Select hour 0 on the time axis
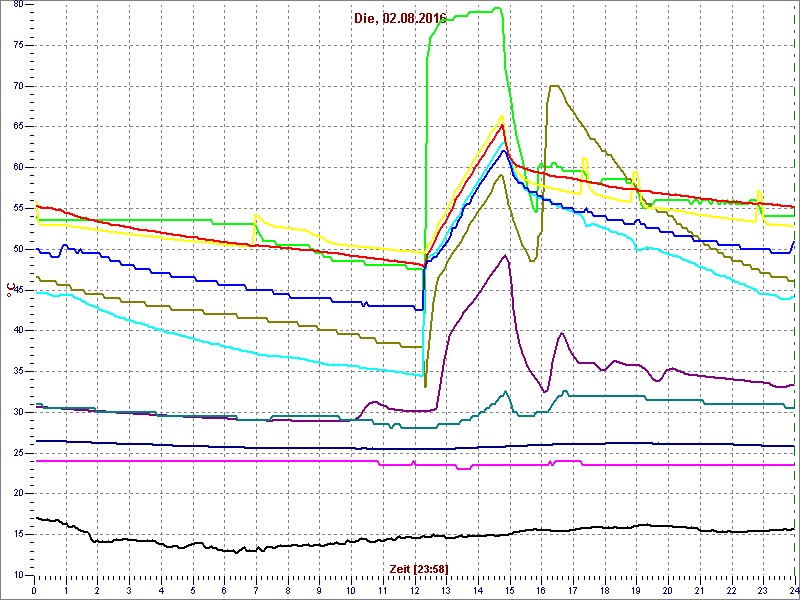 point(34,590)
